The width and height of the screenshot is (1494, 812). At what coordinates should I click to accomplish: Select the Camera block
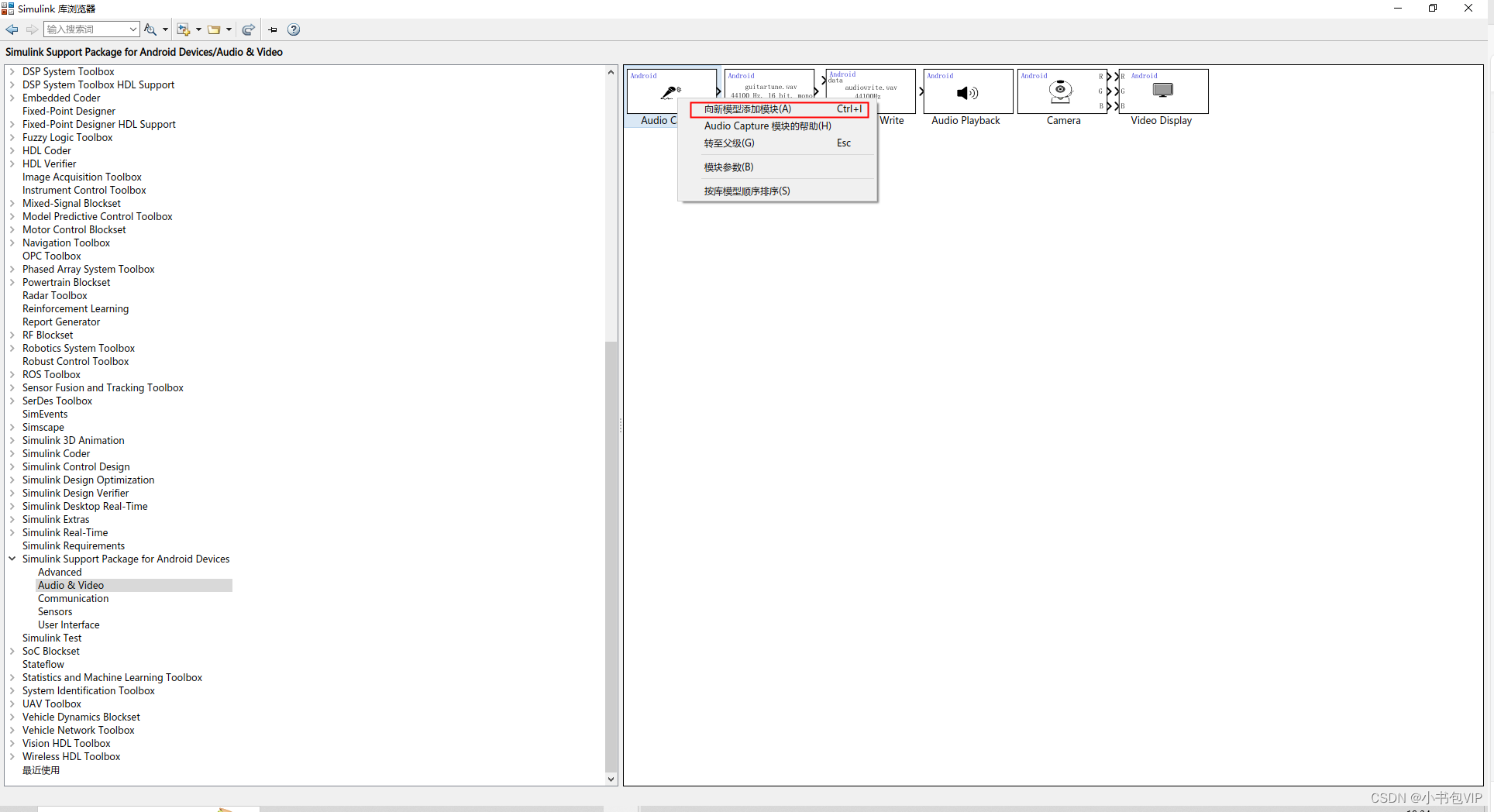(x=1061, y=91)
